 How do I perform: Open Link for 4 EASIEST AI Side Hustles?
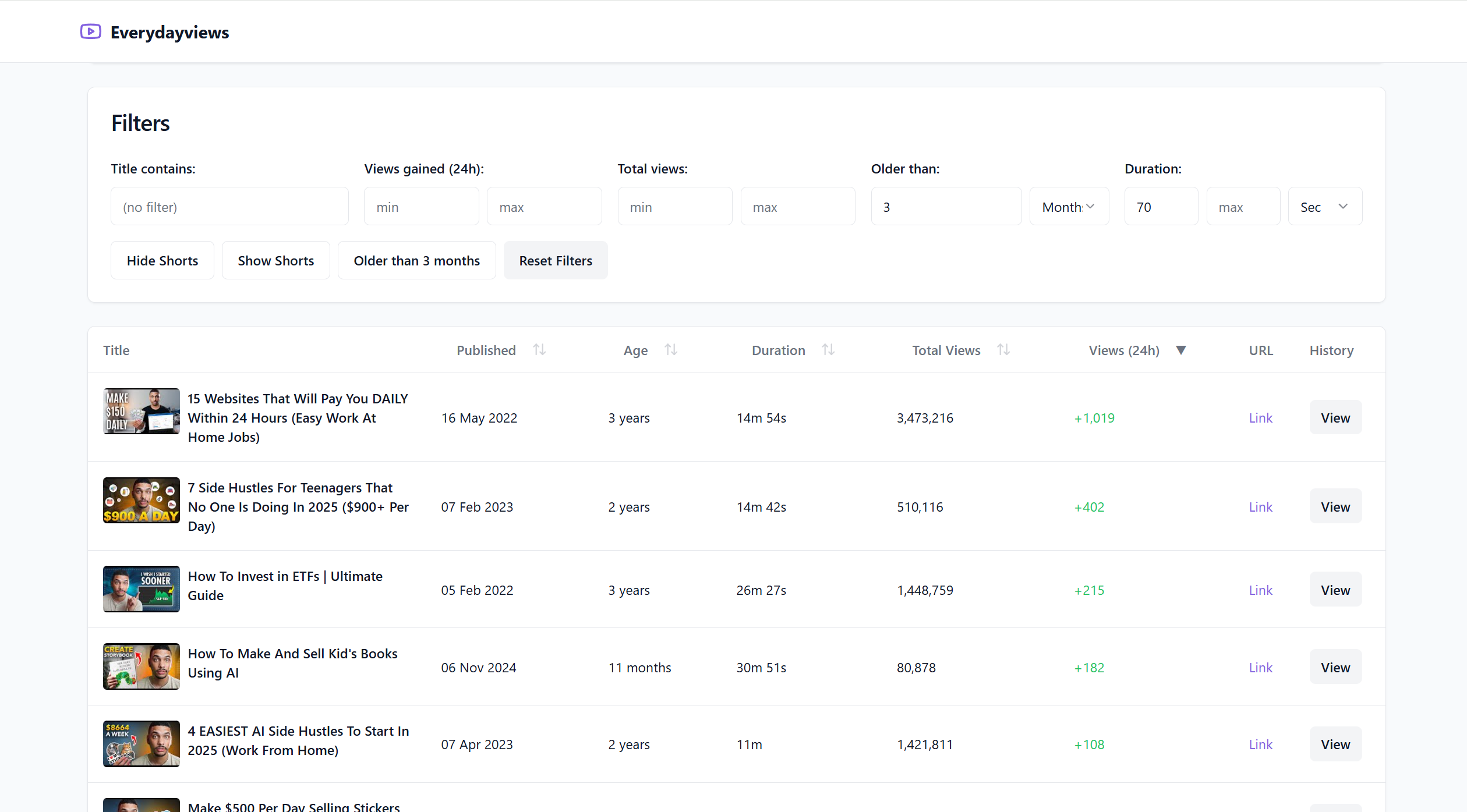(1260, 744)
